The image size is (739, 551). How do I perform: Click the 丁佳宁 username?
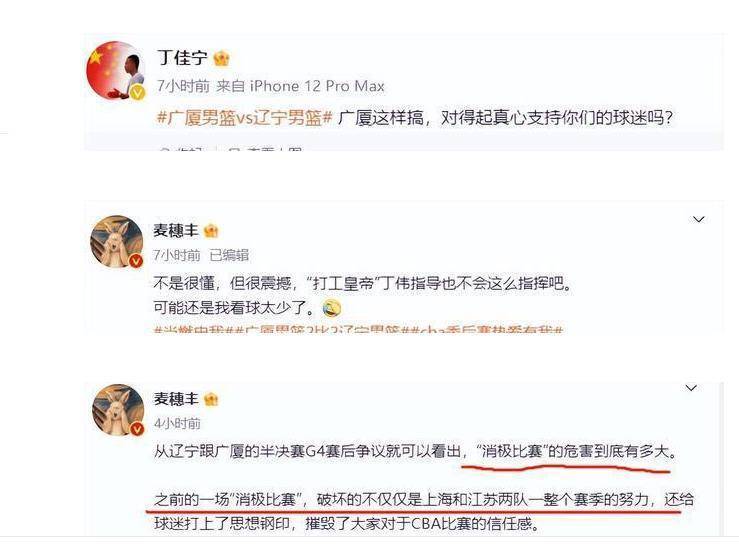pos(182,58)
